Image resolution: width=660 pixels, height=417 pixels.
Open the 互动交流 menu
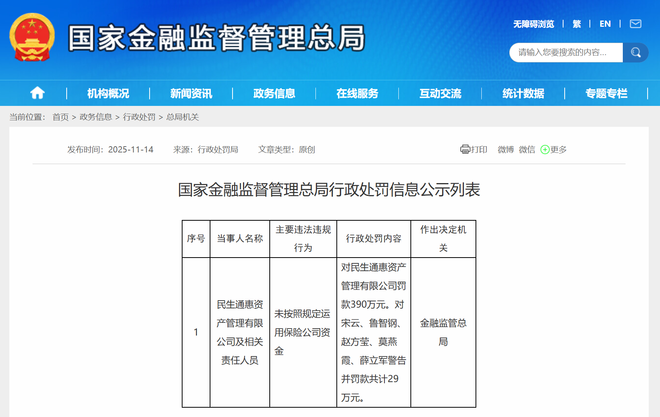(440, 93)
